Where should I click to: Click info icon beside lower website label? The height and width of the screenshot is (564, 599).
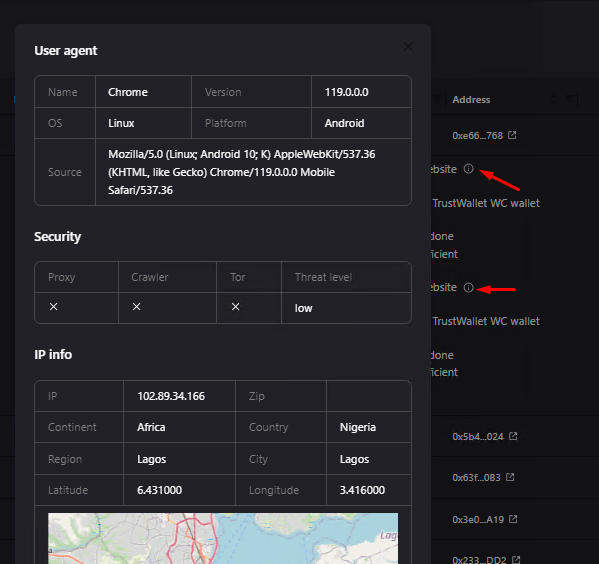pos(468,287)
